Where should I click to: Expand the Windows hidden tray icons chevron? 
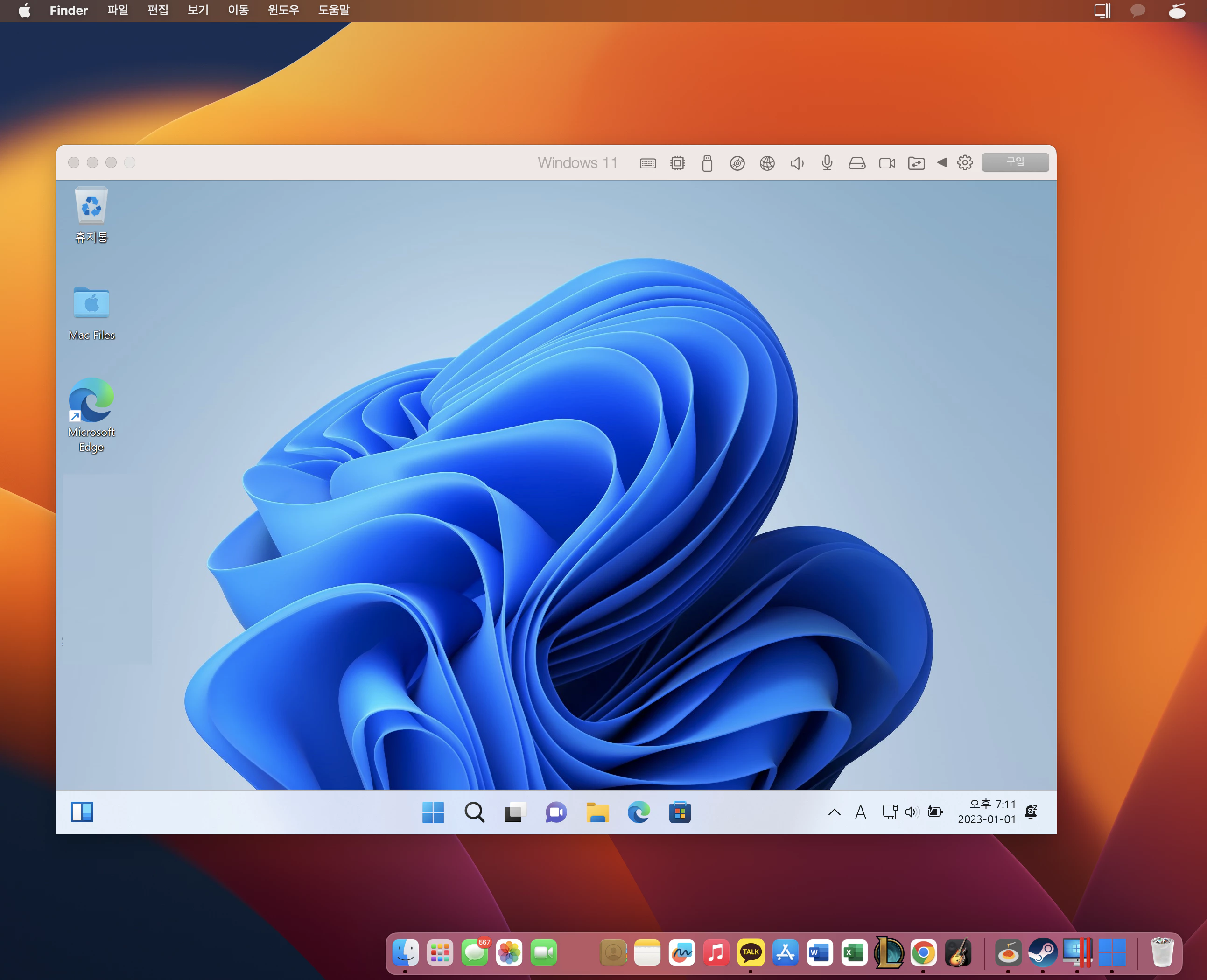(834, 812)
